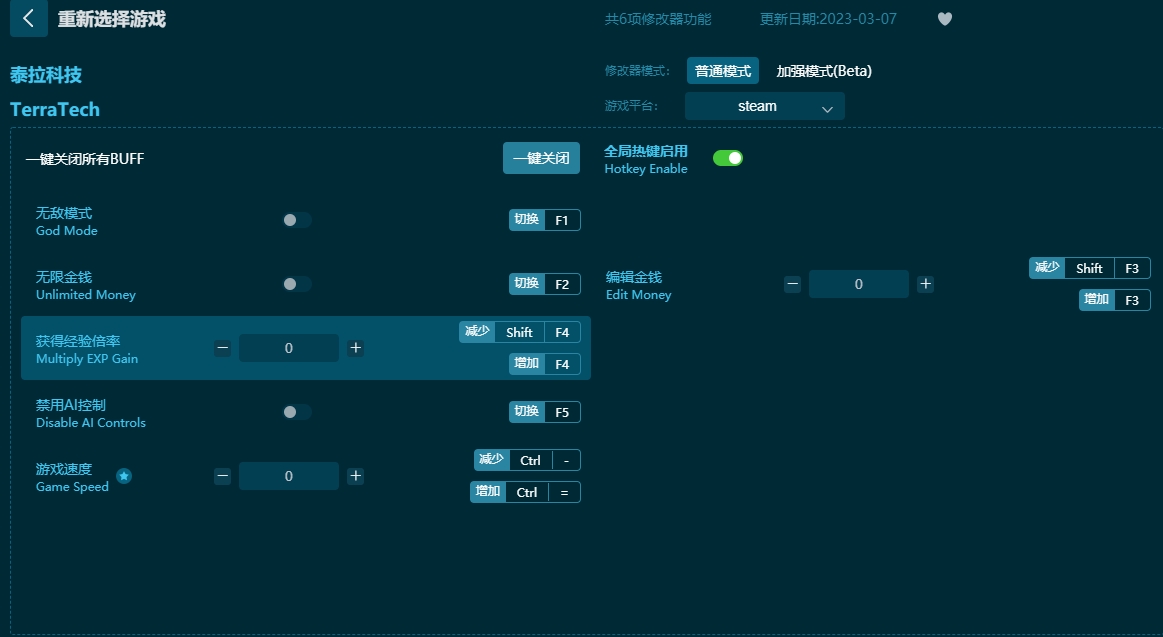Click minus button for Game Speed
The height and width of the screenshot is (637, 1163).
222,476
